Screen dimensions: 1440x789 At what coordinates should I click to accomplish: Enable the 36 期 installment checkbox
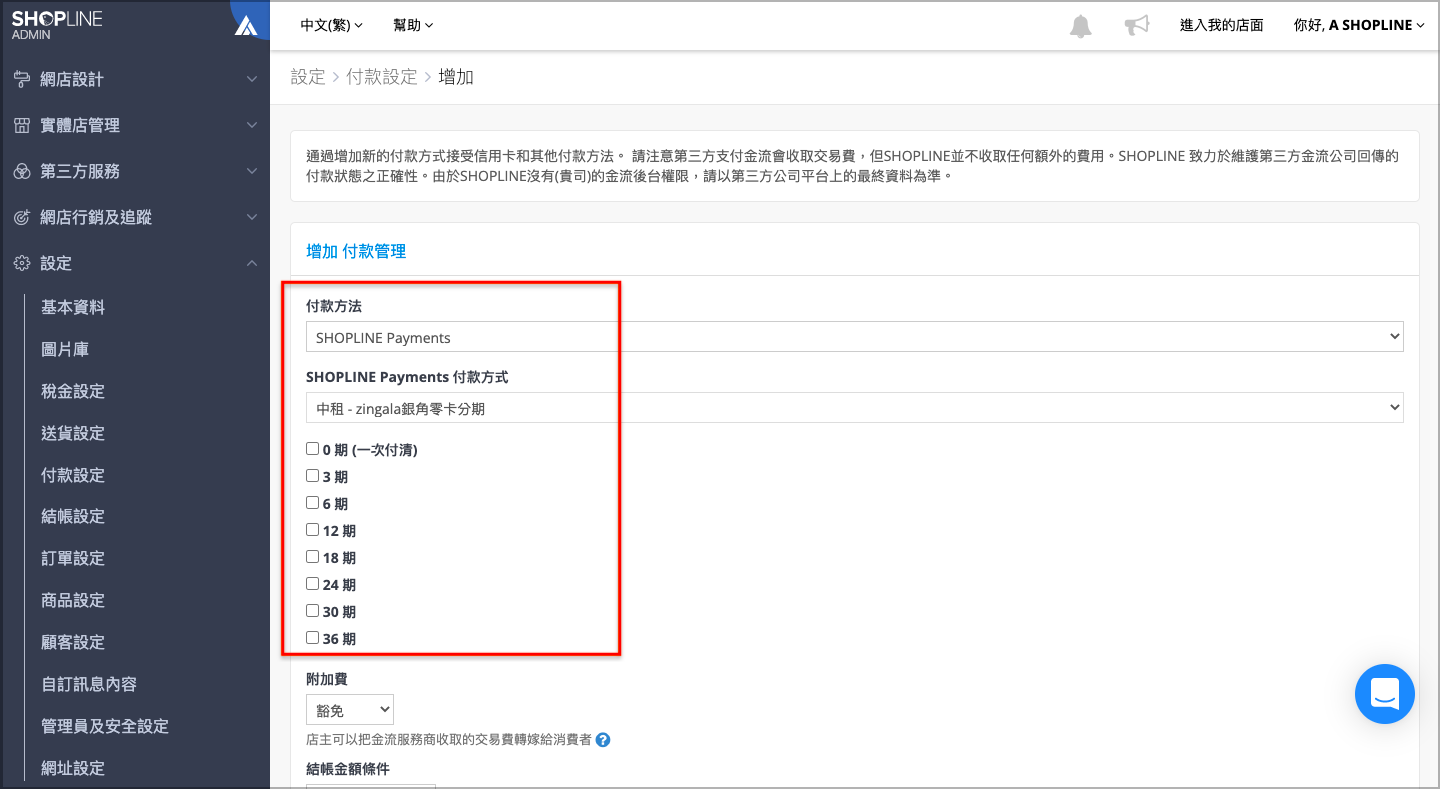pyautogui.click(x=312, y=637)
